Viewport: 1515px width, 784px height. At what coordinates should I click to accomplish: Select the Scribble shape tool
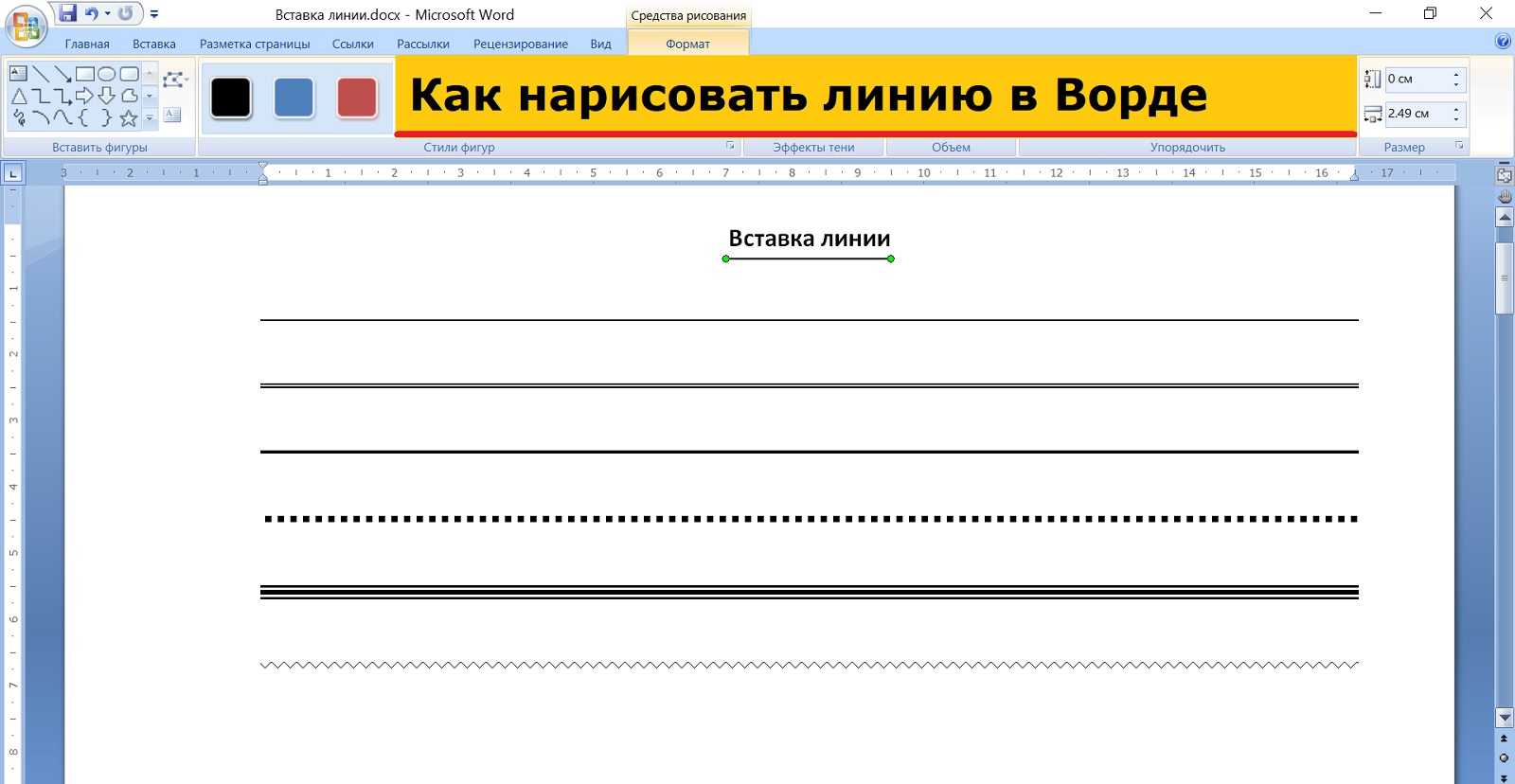[x=18, y=118]
